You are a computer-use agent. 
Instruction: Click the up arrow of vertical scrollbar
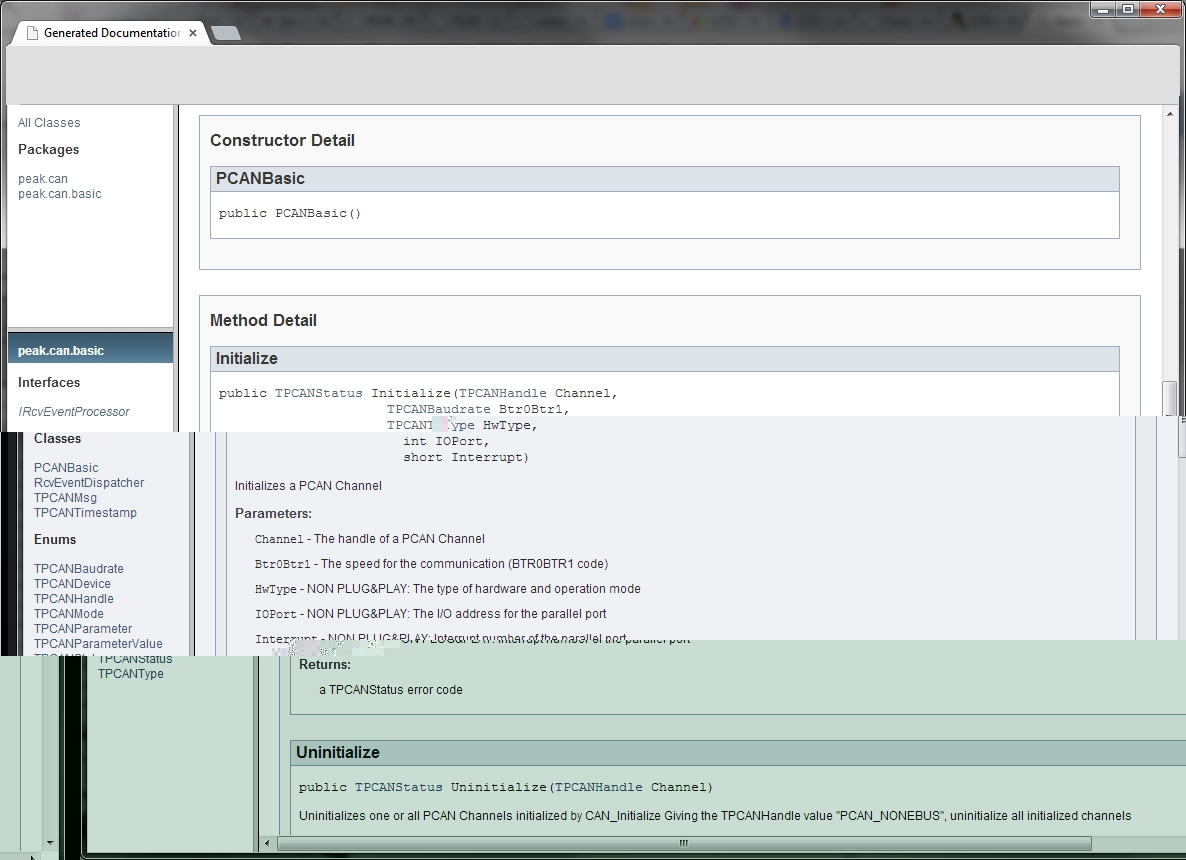1170,114
